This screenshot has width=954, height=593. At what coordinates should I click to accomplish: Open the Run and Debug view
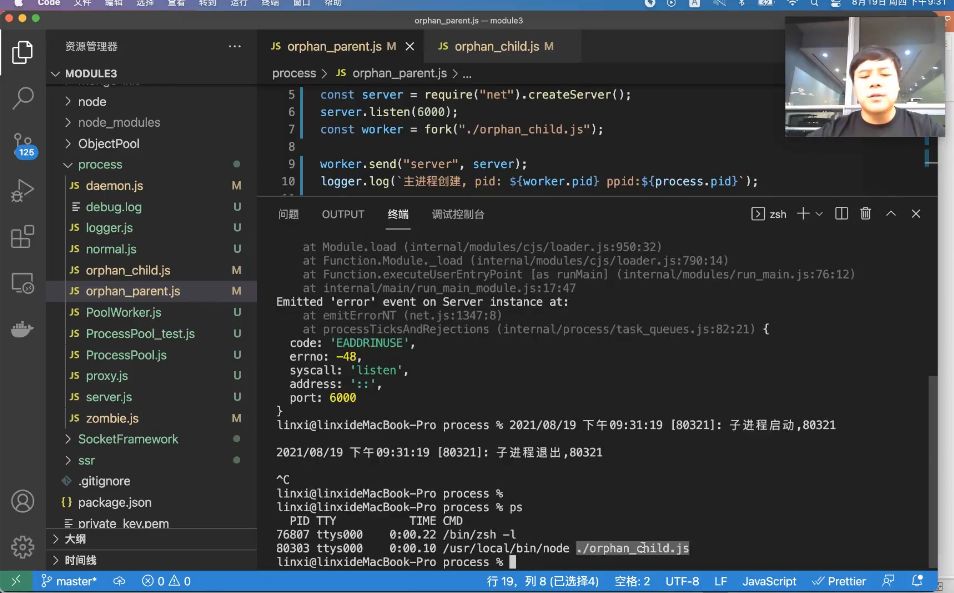pos(23,190)
